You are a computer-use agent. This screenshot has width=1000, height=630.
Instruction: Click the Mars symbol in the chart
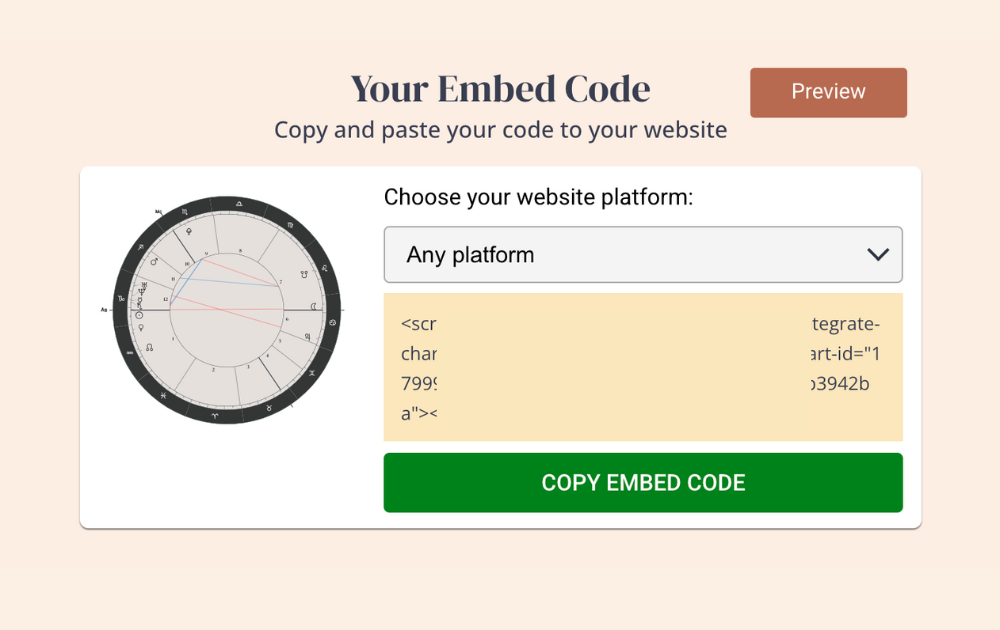coord(154,261)
